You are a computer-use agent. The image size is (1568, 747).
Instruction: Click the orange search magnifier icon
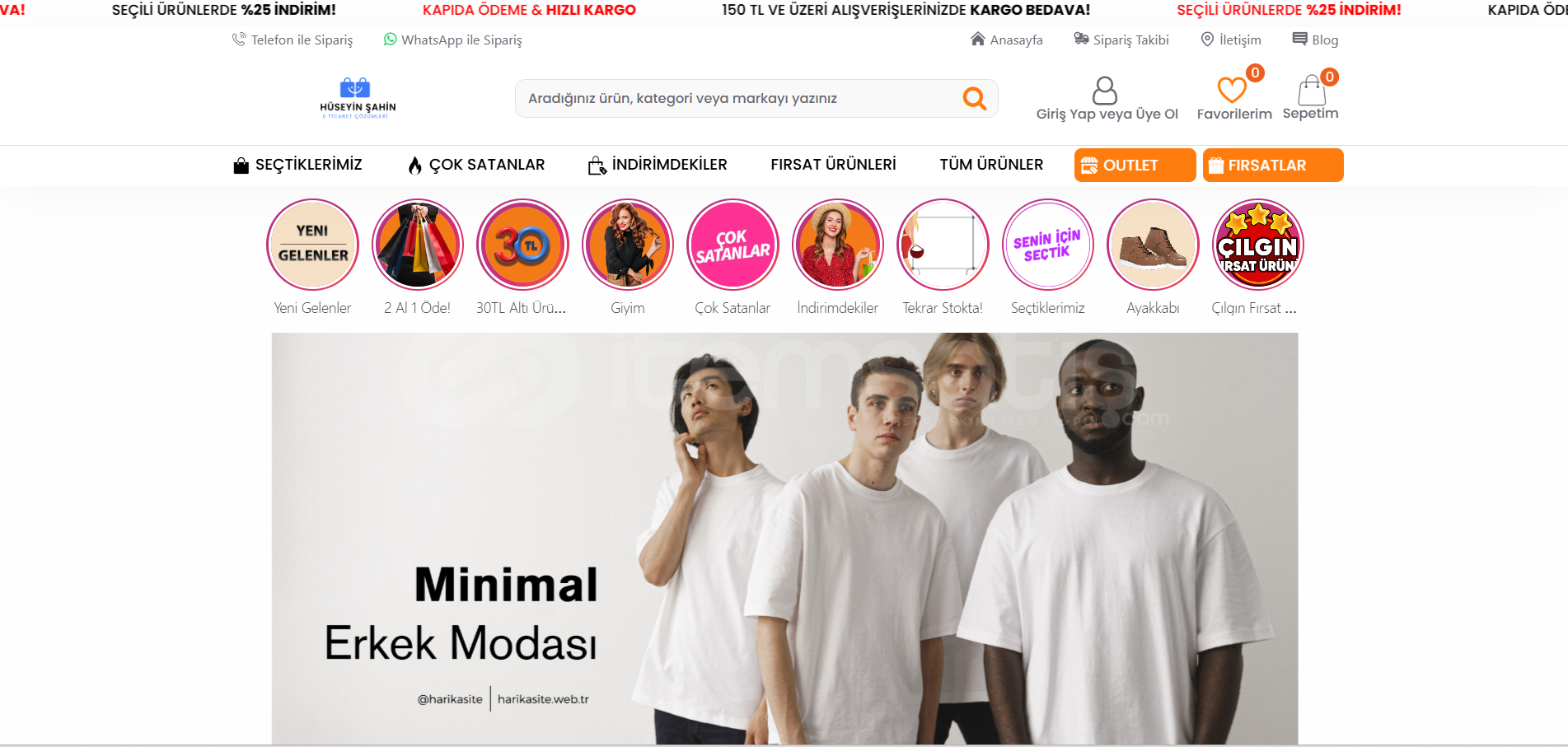[975, 99]
